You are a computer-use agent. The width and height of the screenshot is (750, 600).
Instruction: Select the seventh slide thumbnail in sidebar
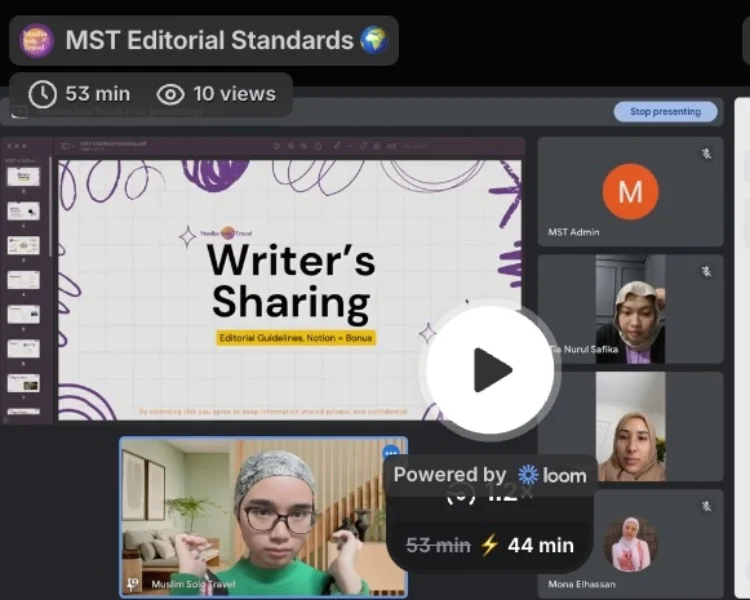click(23, 383)
